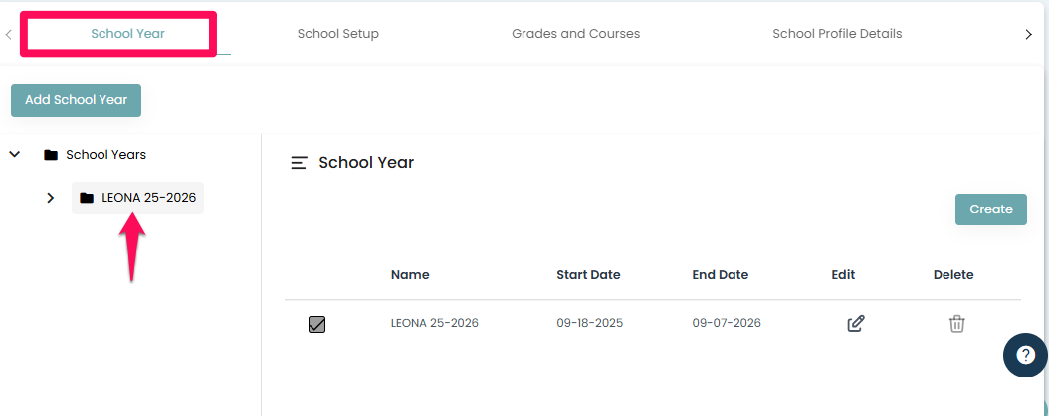
Task: Open the help question mark bubble
Action: [x=1025, y=355]
